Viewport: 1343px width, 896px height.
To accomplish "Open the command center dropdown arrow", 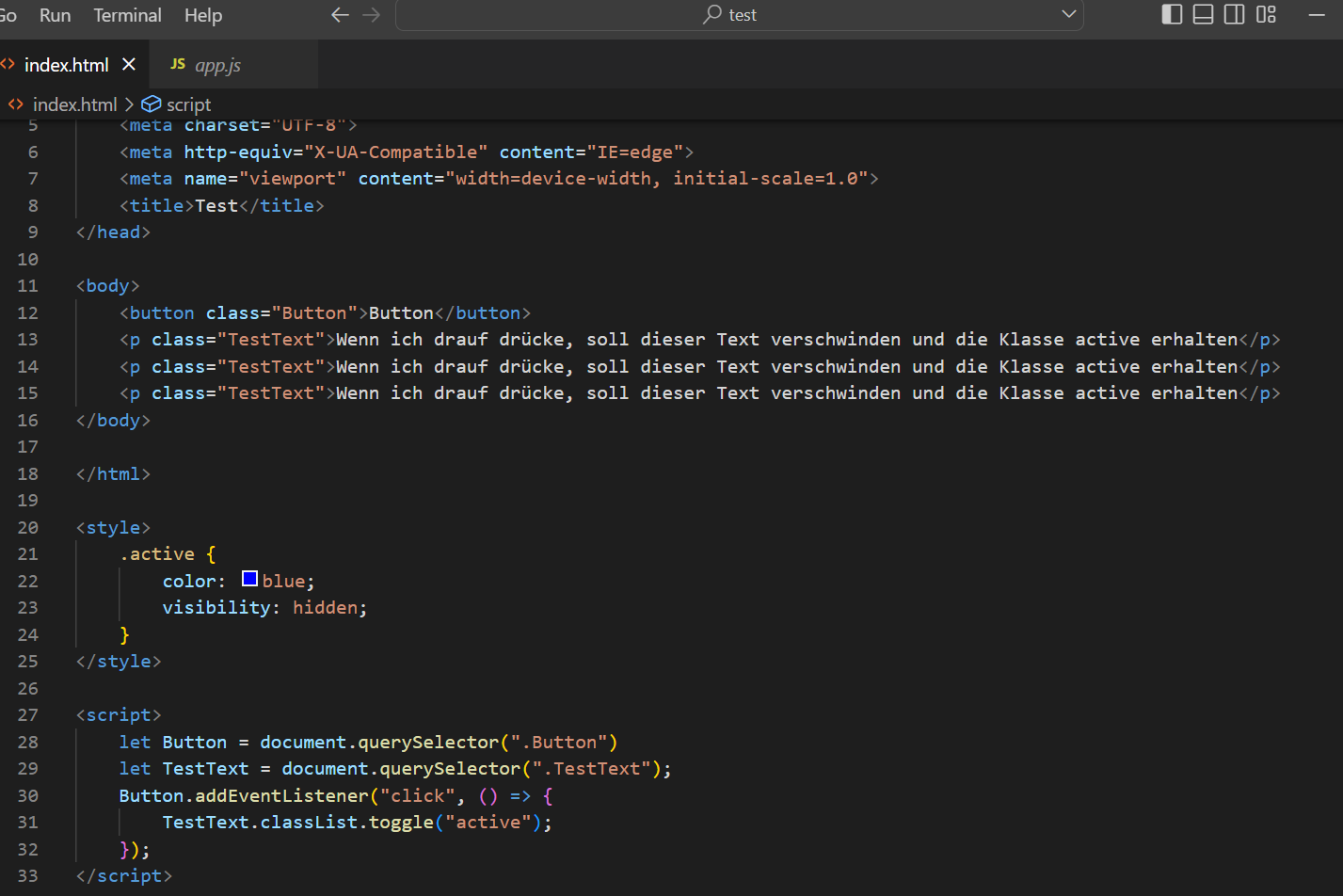I will (x=1068, y=14).
